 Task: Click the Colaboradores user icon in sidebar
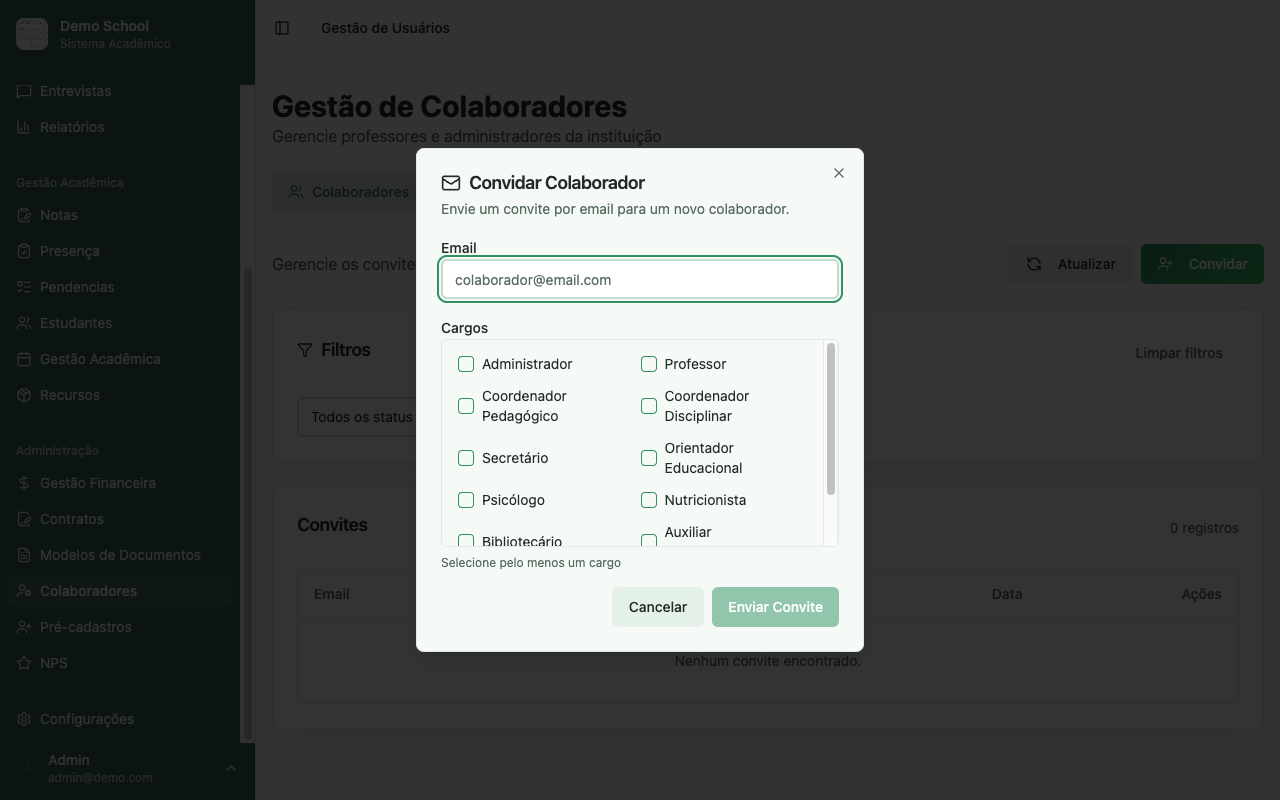point(24,591)
